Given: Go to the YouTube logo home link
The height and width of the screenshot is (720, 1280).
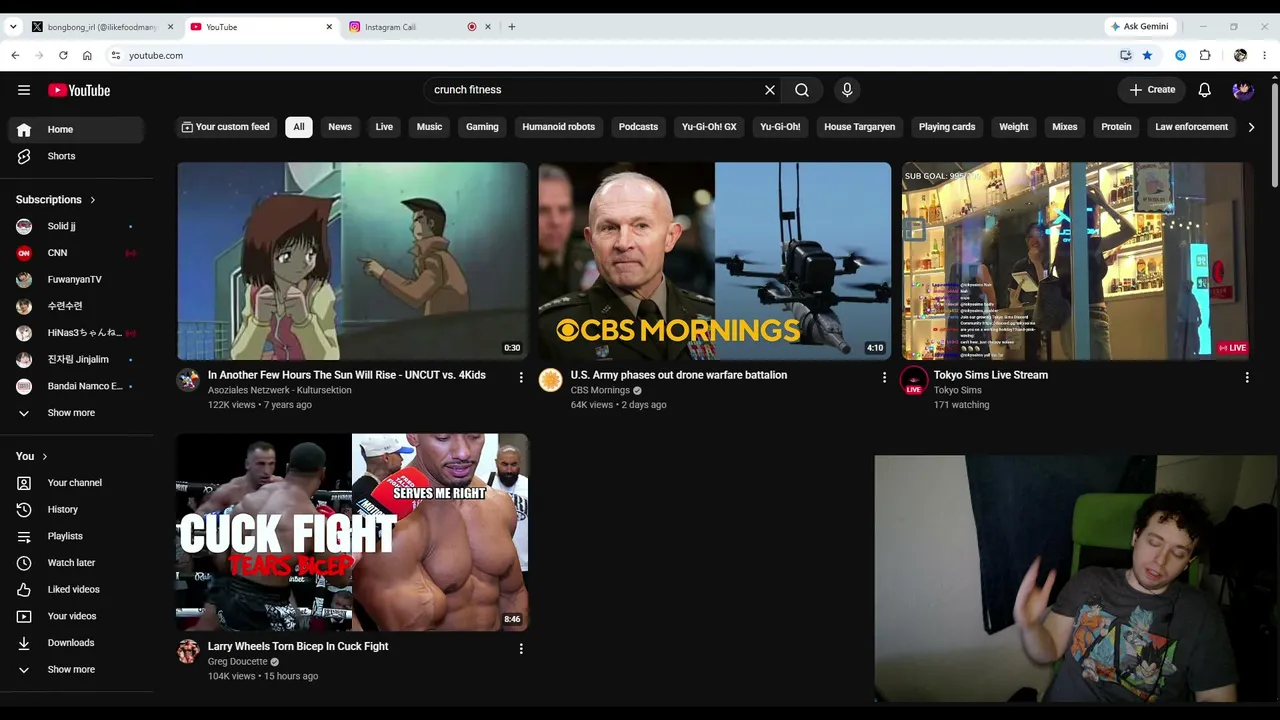Looking at the screenshot, I should point(79,90).
